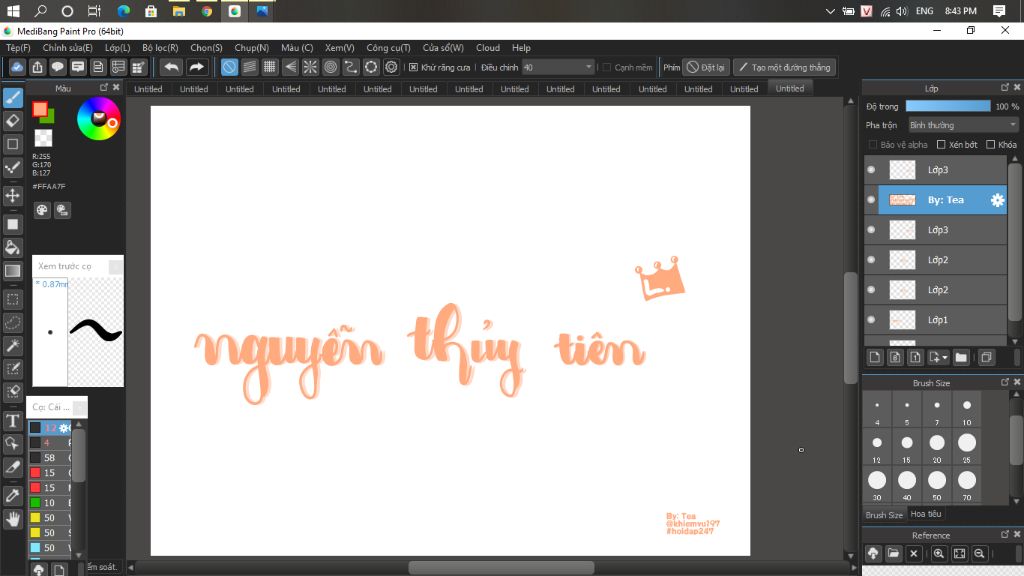Toggle Bảo vệ alpha checkbox
Image resolution: width=1024 pixels, height=576 pixels.
click(872, 144)
